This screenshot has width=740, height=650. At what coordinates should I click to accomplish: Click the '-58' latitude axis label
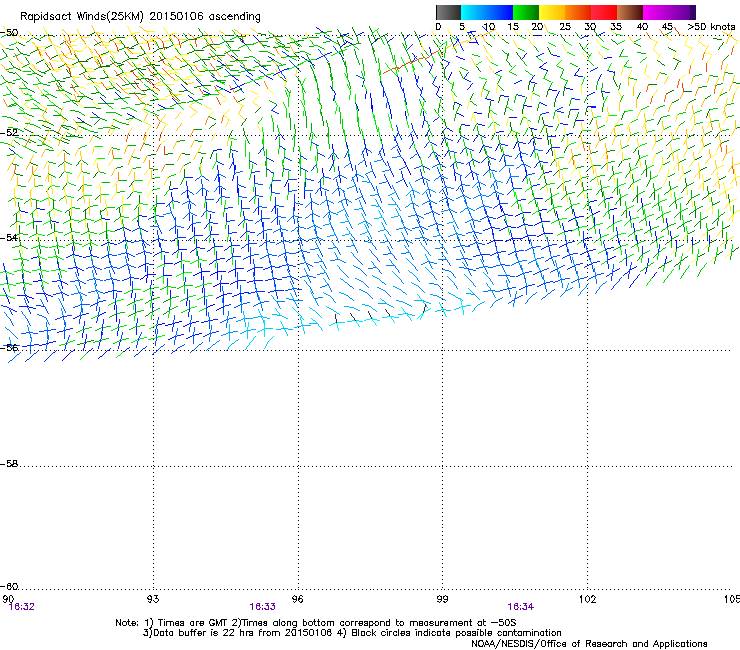pyautogui.click(x=9, y=464)
